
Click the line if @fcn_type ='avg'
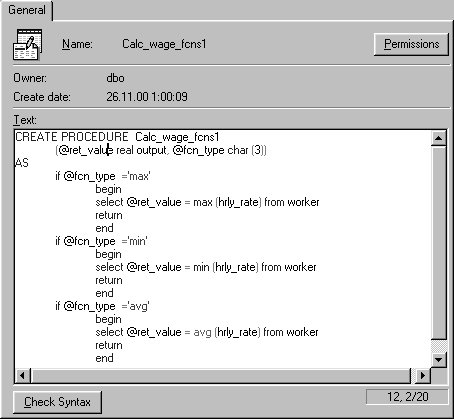[x=102, y=306]
